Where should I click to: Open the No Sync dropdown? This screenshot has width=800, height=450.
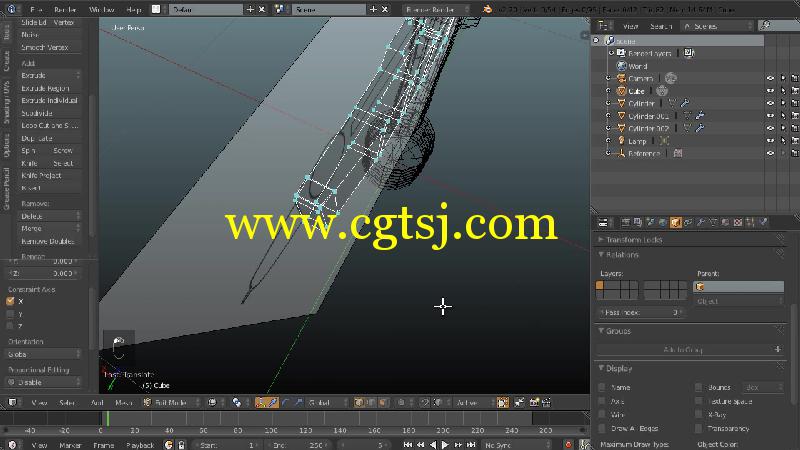pos(517,445)
